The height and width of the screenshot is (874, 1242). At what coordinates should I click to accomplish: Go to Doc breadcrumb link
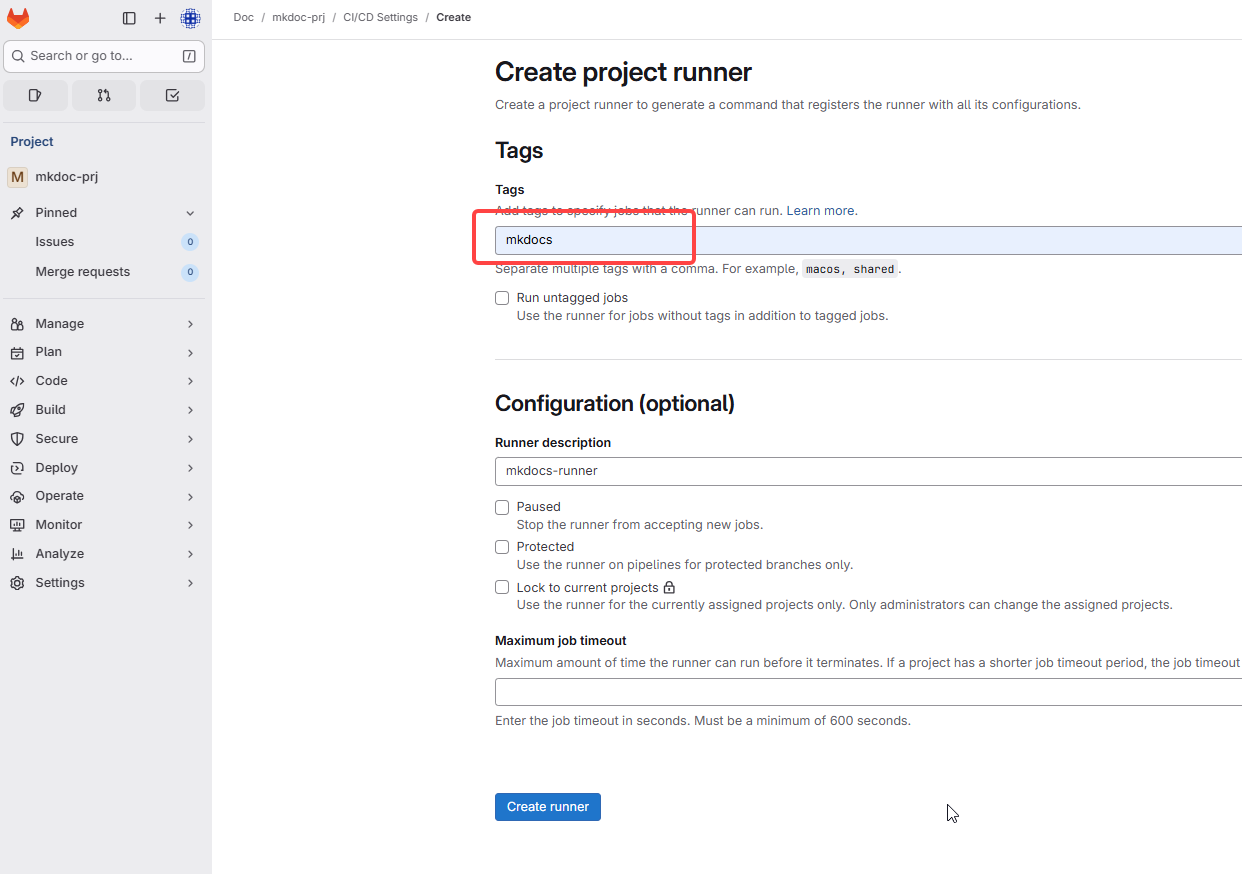pyautogui.click(x=244, y=18)
